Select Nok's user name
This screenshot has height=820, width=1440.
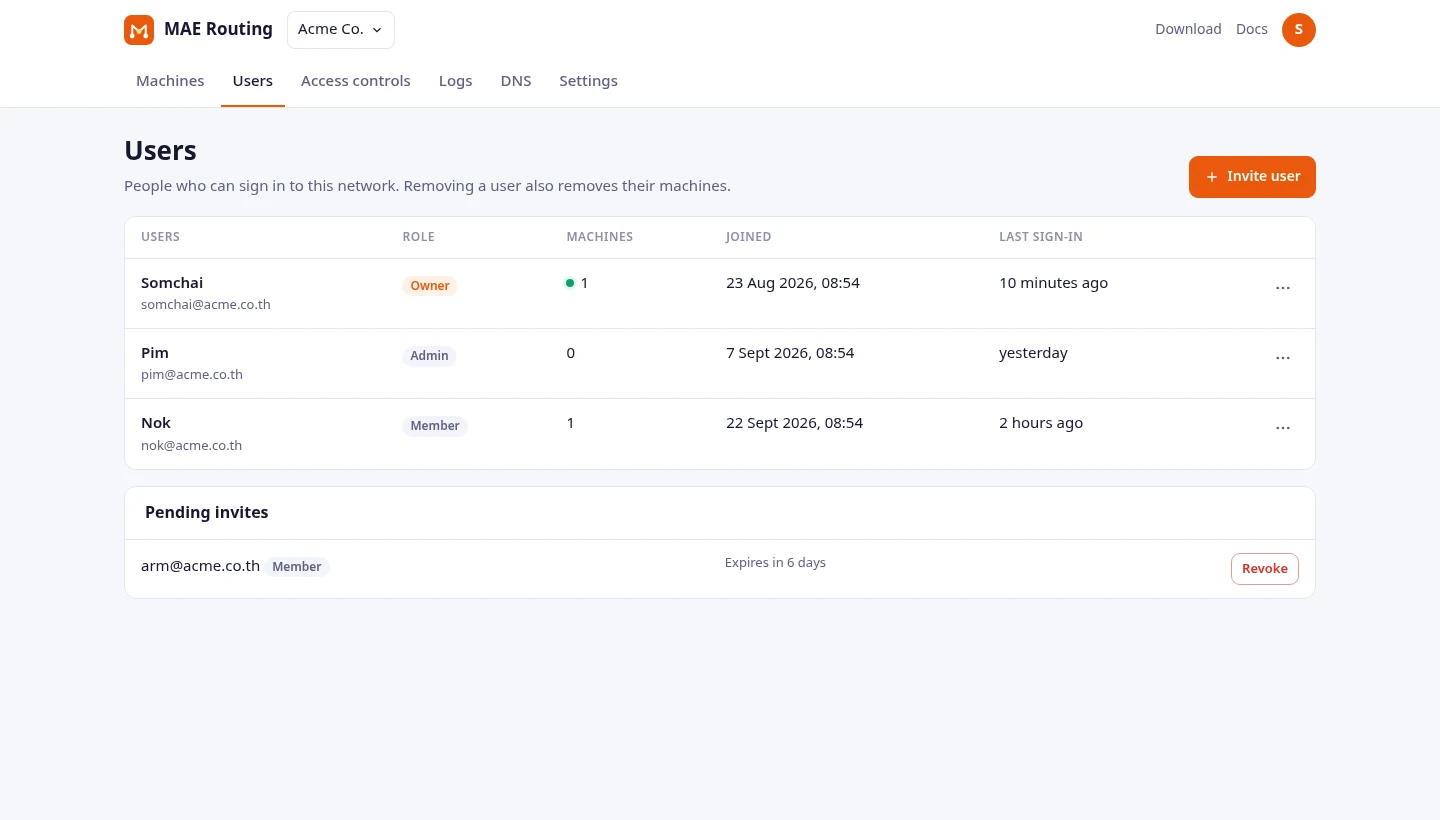pos(156,423)
